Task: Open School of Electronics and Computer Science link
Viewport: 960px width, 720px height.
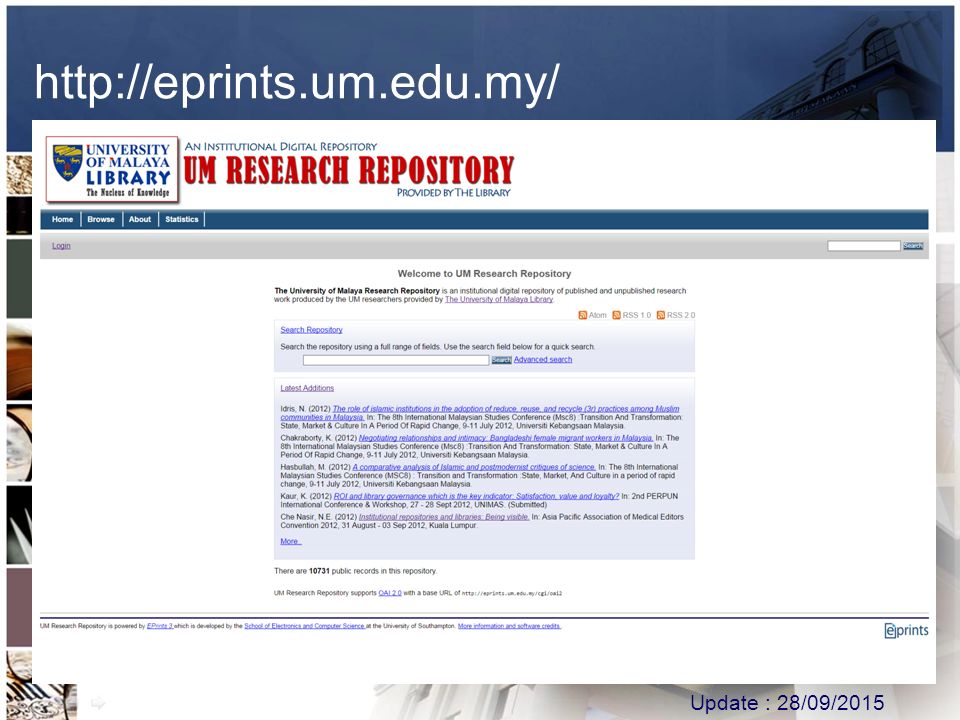Action: point(304,626)
